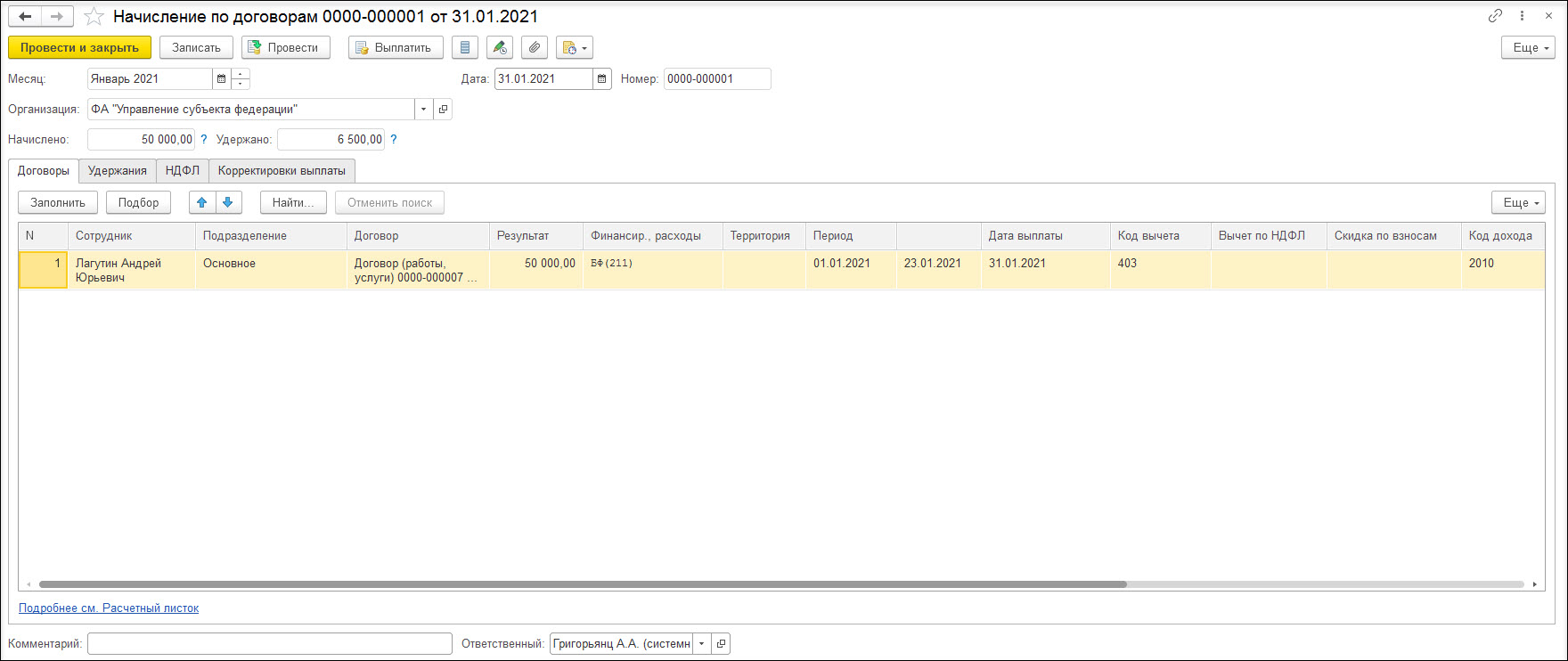This screenshot has width=1568, height=661.
Task: Click the scrollbar left arrow of the table
Action: pos(29,584)
